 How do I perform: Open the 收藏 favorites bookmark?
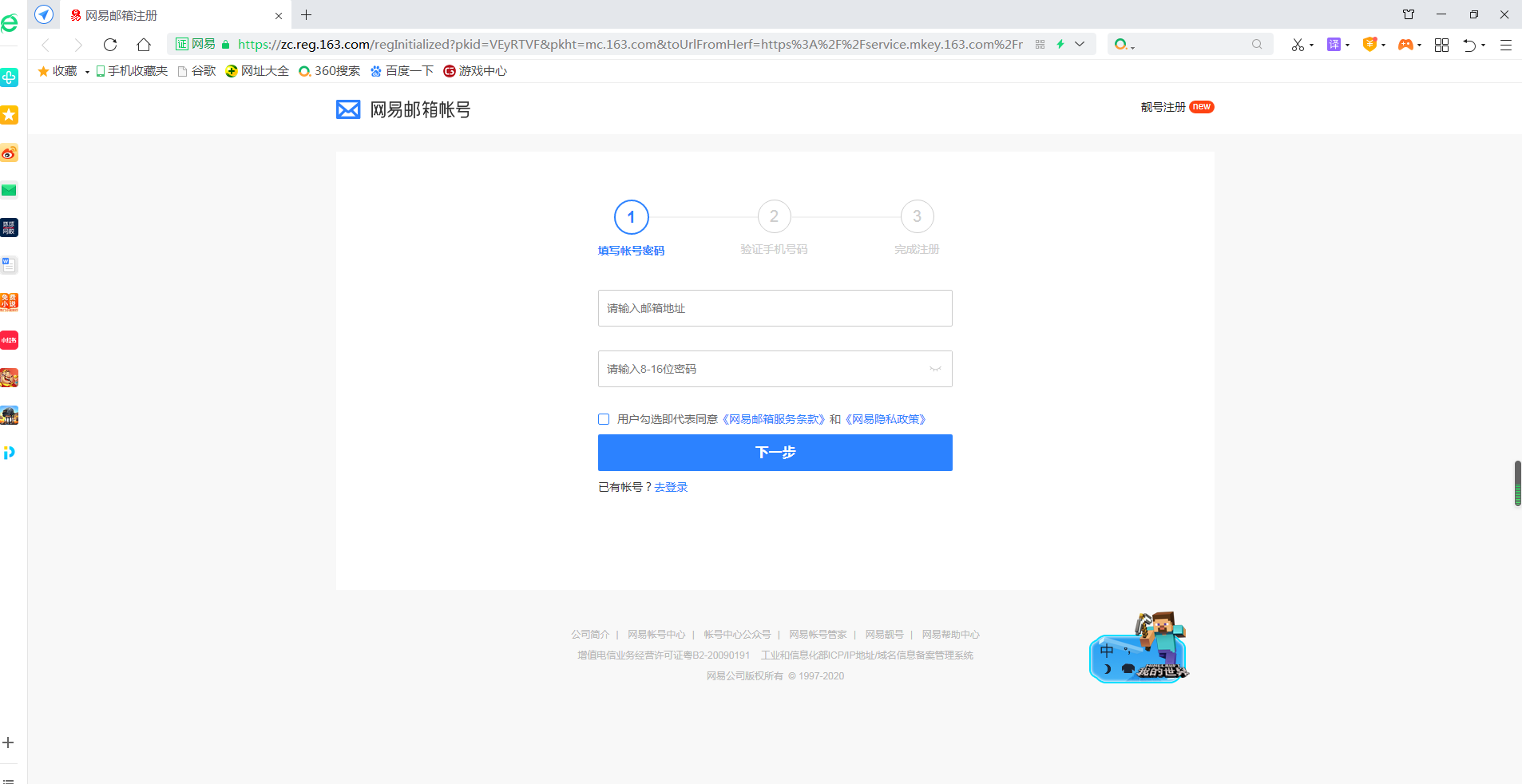[57, 71]
